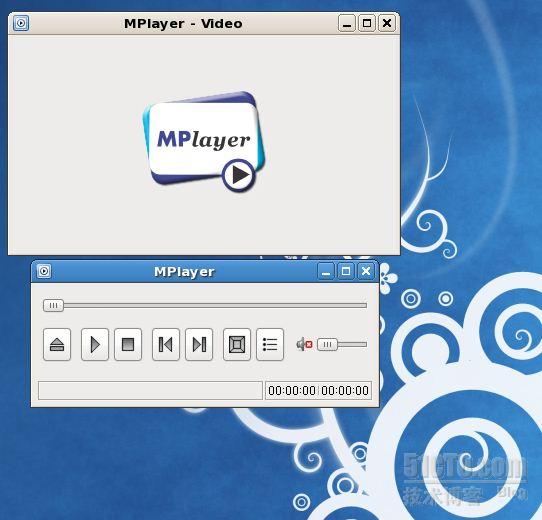542x520 pixels.
Task: Click the middle of the seek bar track
Action: tap(205, 305)
